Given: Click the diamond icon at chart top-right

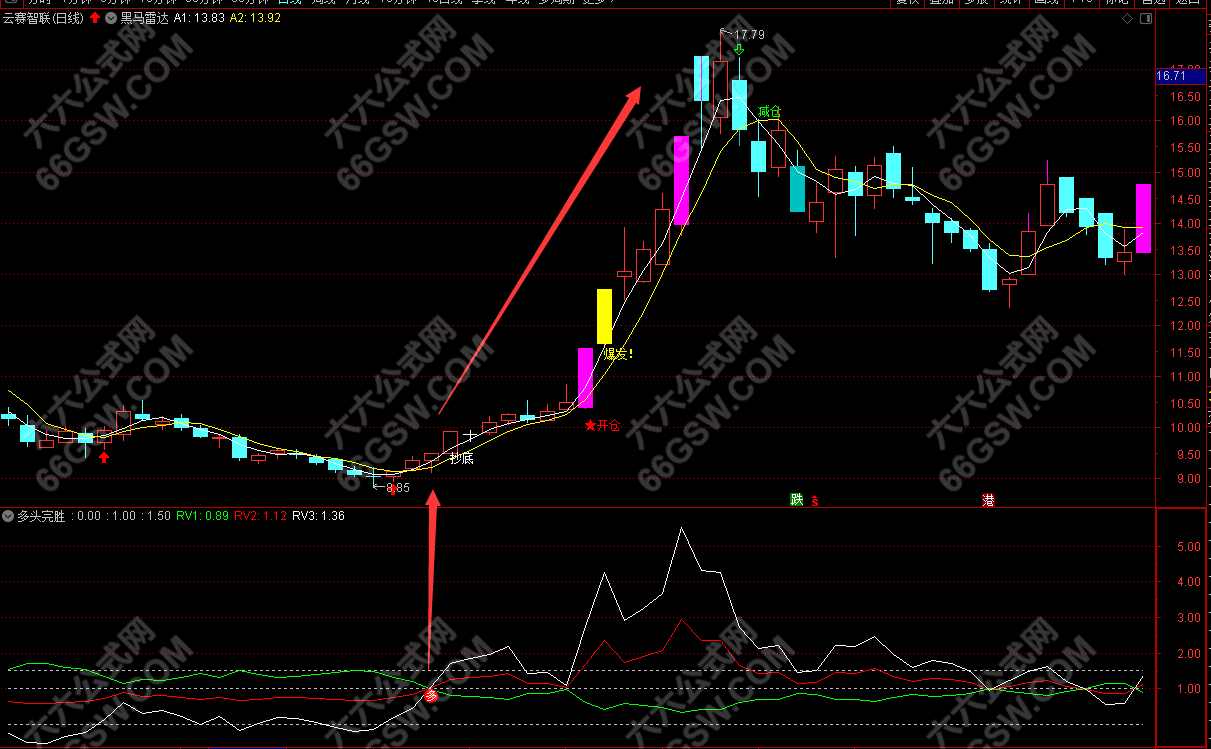Looking at the screenshot, I should tap(1128, 18).
